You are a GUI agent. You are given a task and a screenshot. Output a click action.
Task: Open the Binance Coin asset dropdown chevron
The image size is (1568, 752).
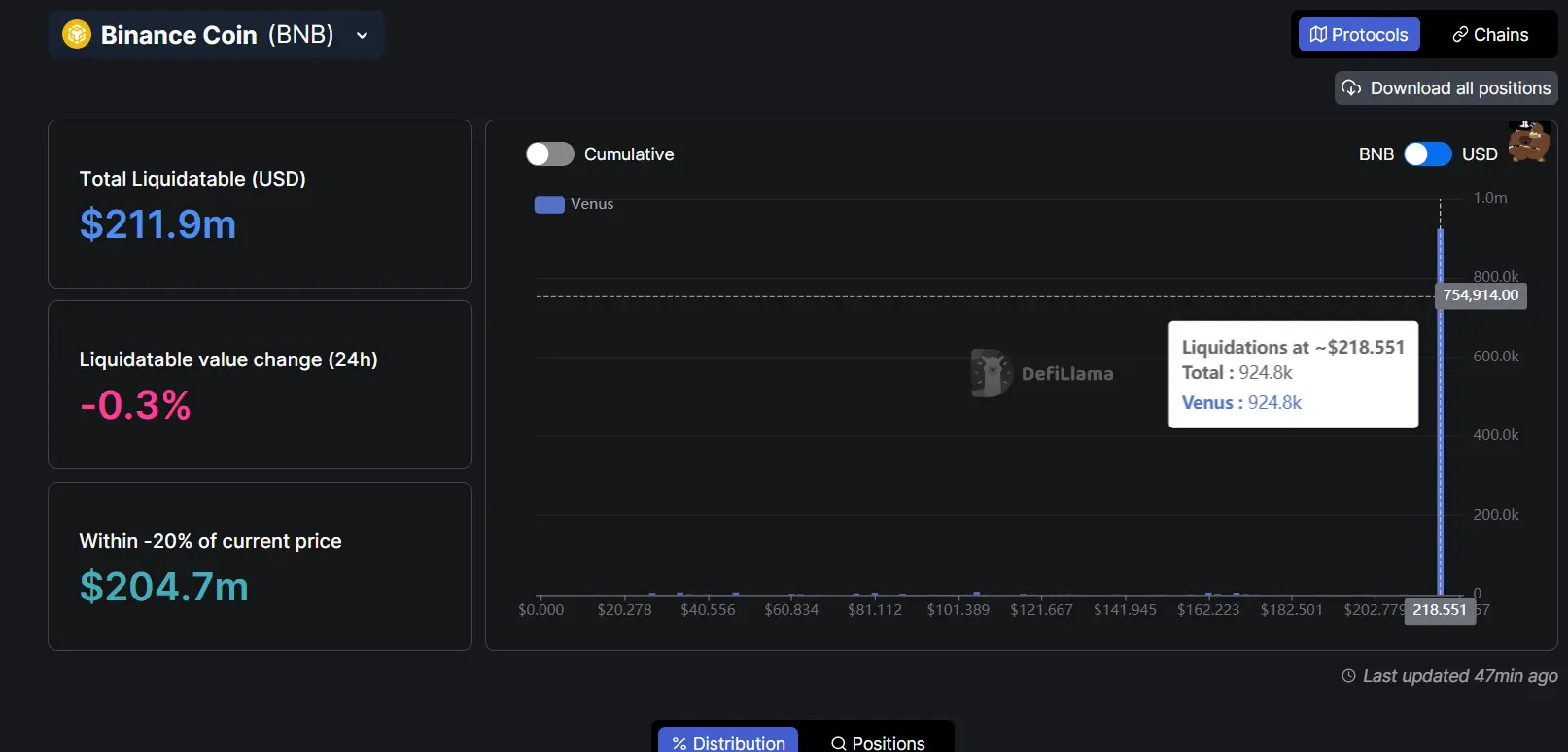(x=362, y=36)
